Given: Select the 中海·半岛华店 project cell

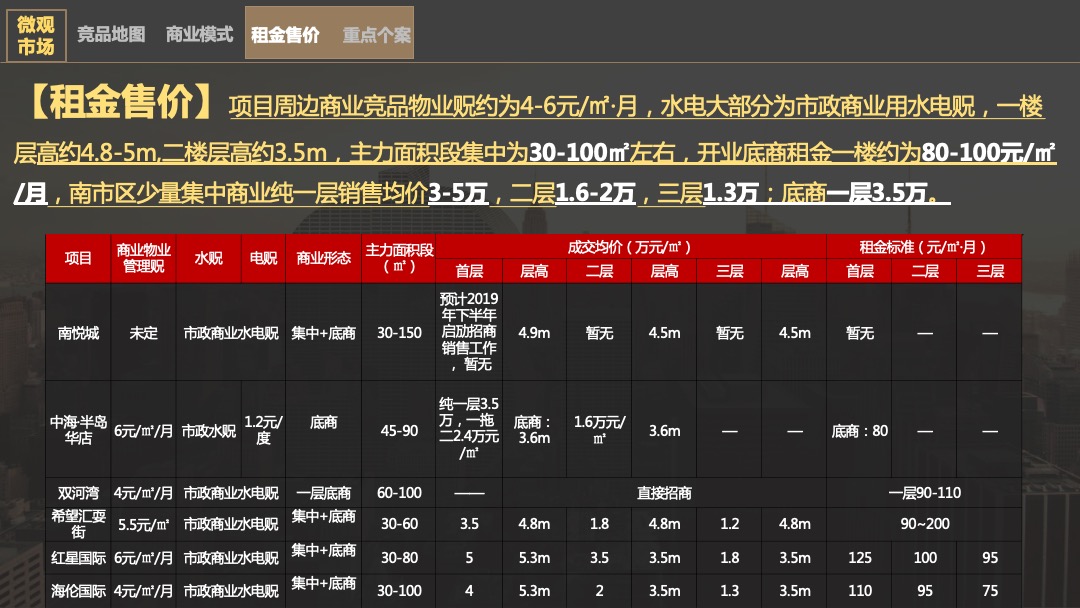Looking at the screenshot, I should pos(78,430).
